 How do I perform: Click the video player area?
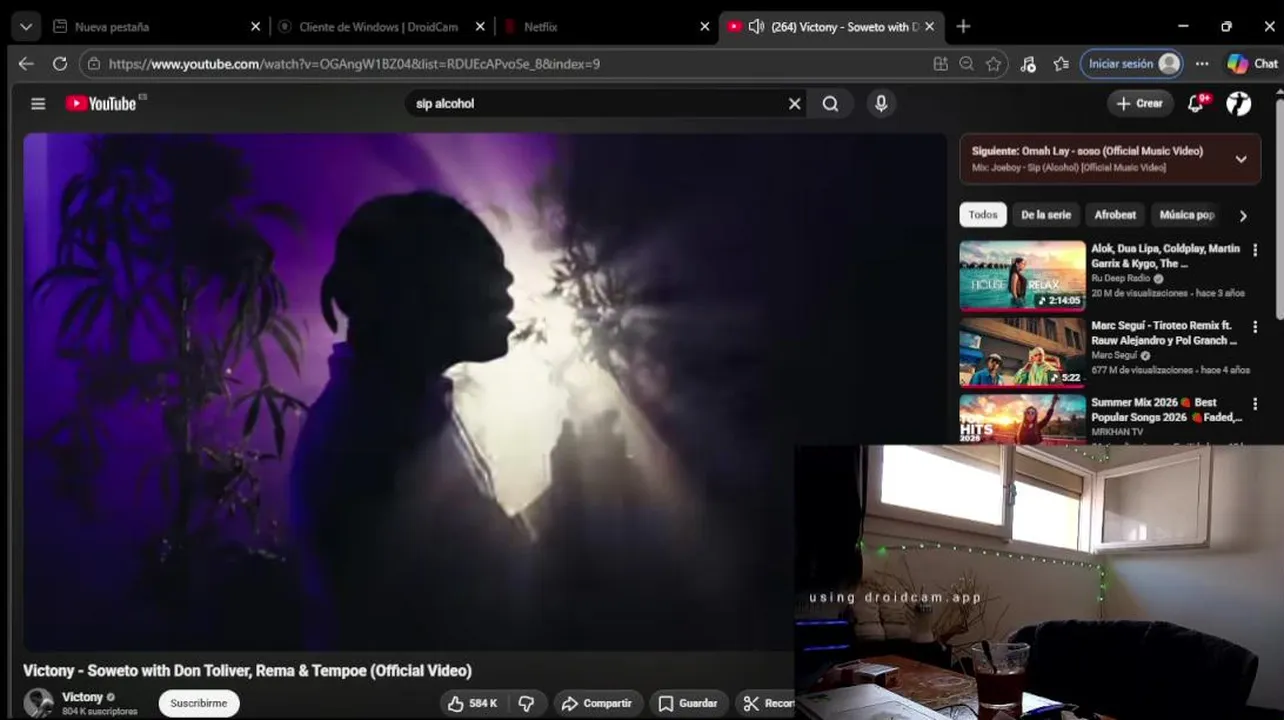[x=485, y=392]
